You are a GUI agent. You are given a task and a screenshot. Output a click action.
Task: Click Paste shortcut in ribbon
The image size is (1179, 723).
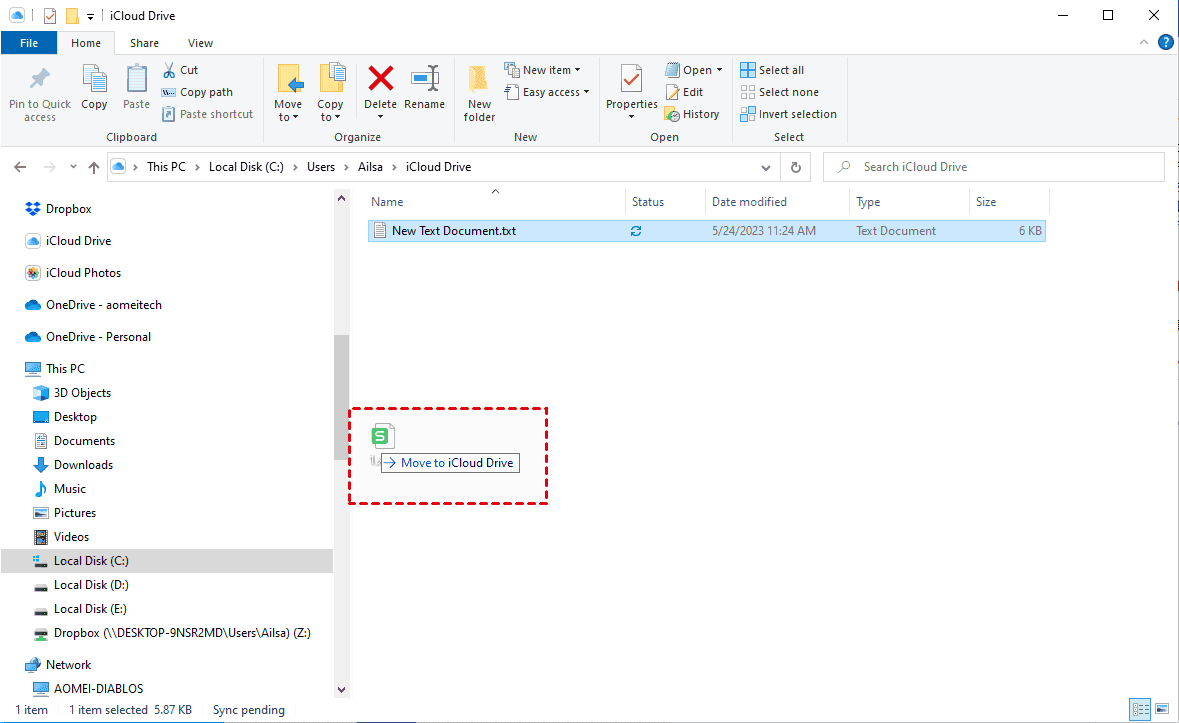pos(208,114)
